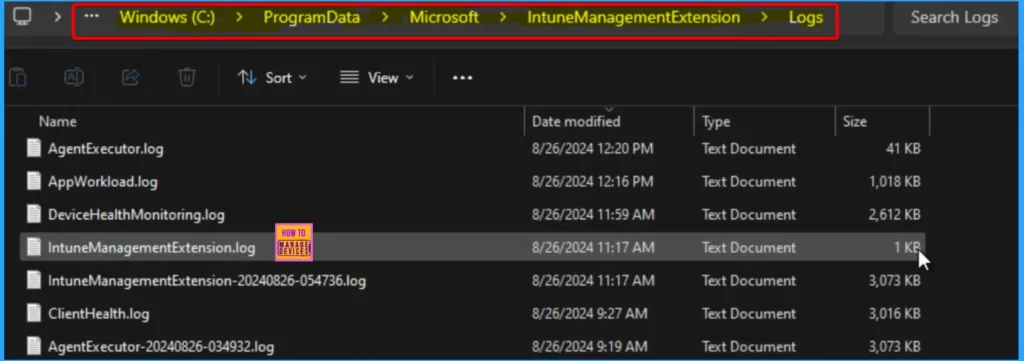Click the 8/26/2024 11:59 AM date cell
The height and width of the screenshot is (361, 1024).
(593, 215)
